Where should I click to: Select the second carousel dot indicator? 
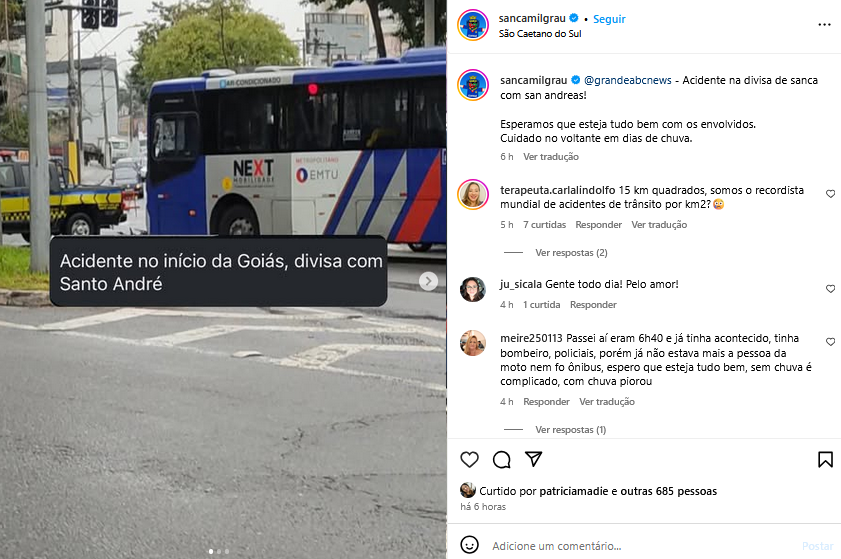click(x=219, y=551)
